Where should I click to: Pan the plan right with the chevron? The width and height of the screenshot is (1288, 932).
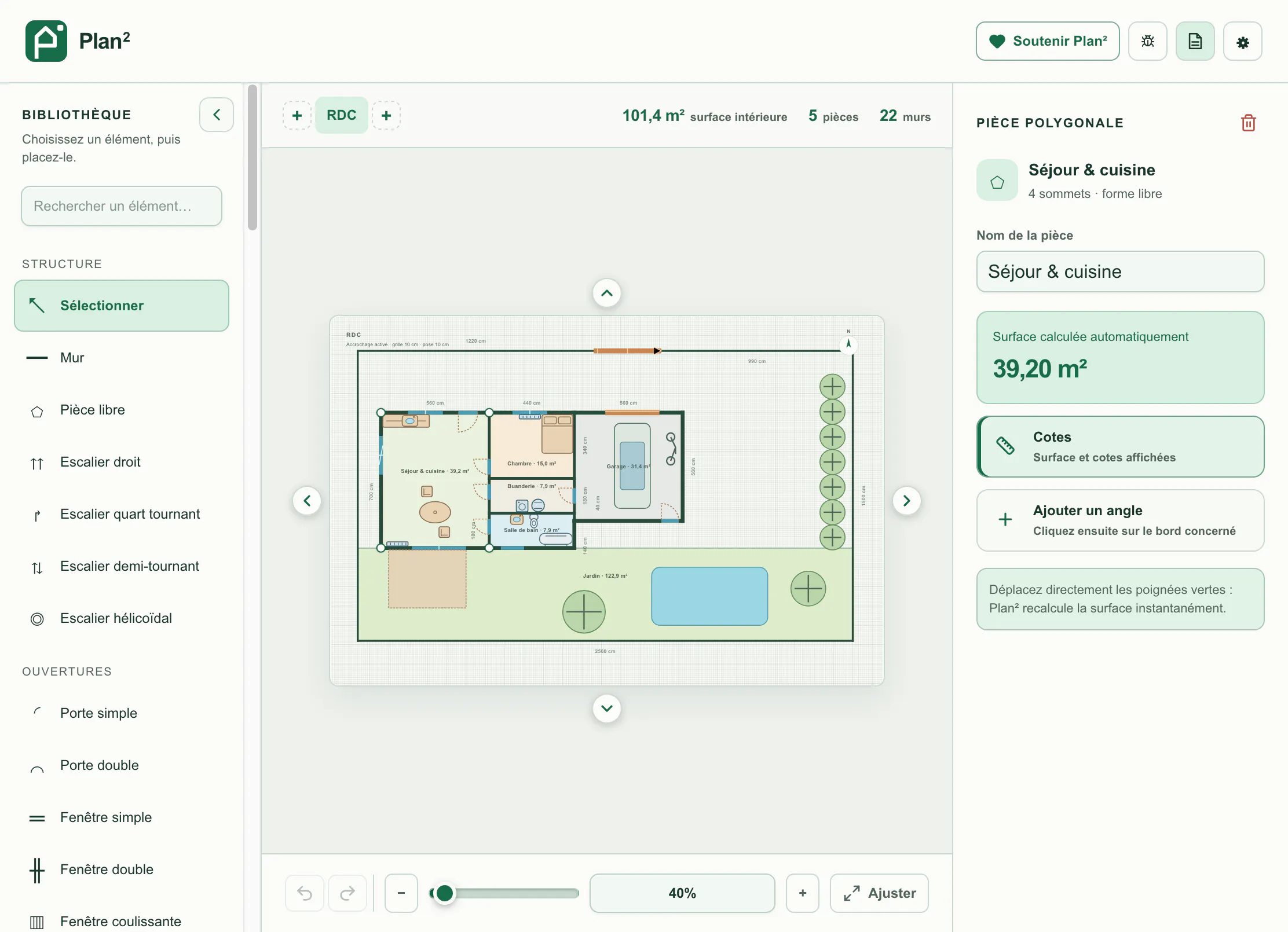click(906, 501)
